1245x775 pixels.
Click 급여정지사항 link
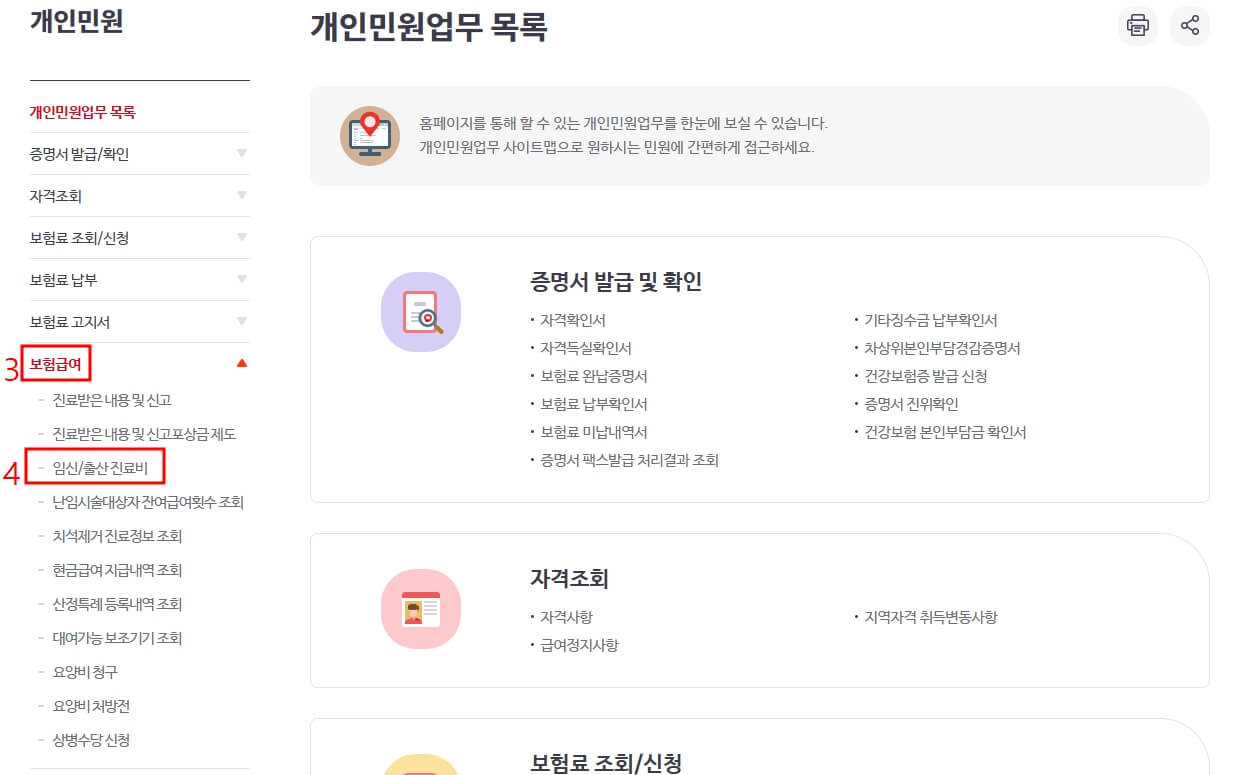click(579, 645)
